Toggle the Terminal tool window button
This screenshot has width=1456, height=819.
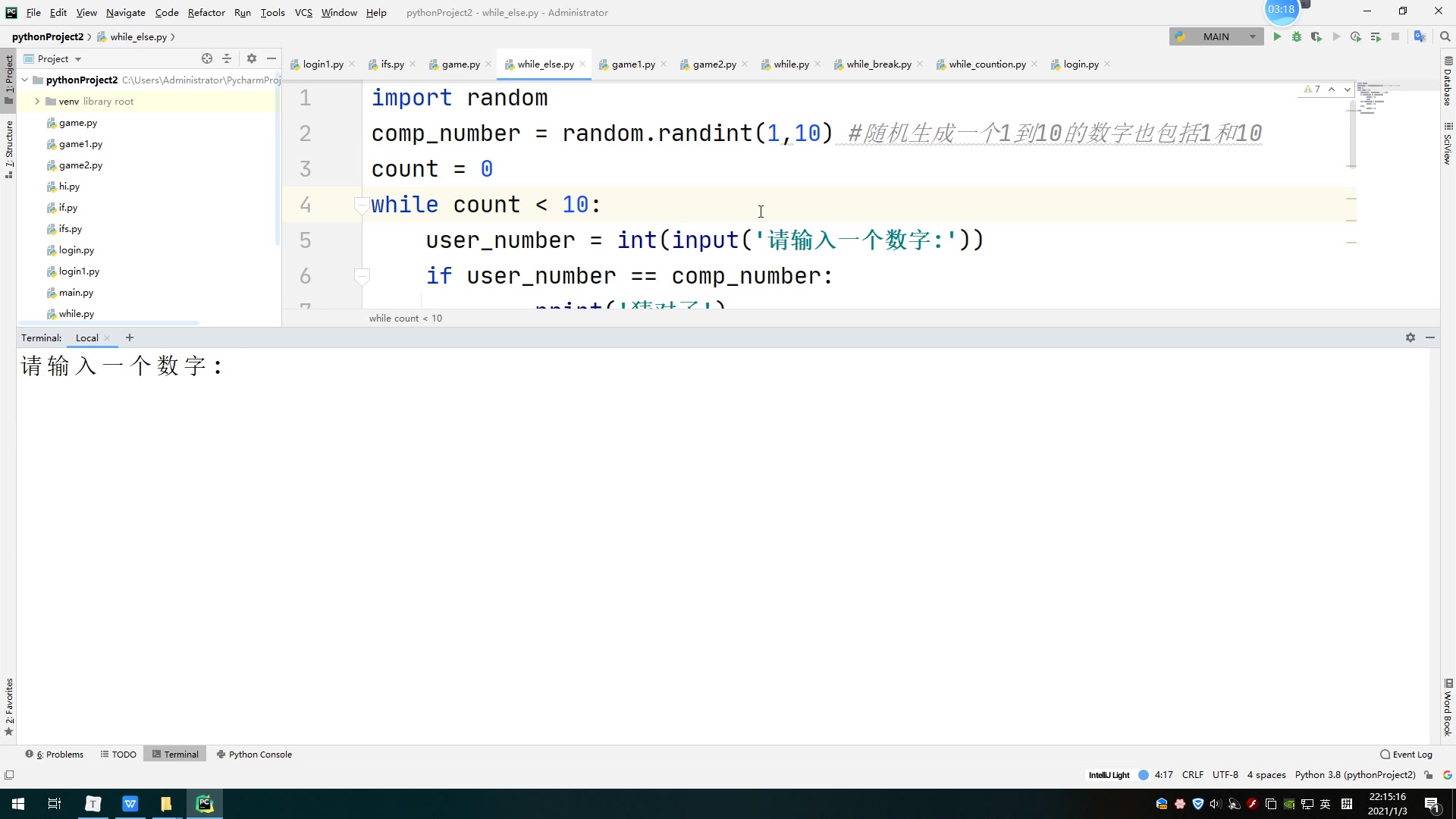pyautogui.click(x=175, y=755)
